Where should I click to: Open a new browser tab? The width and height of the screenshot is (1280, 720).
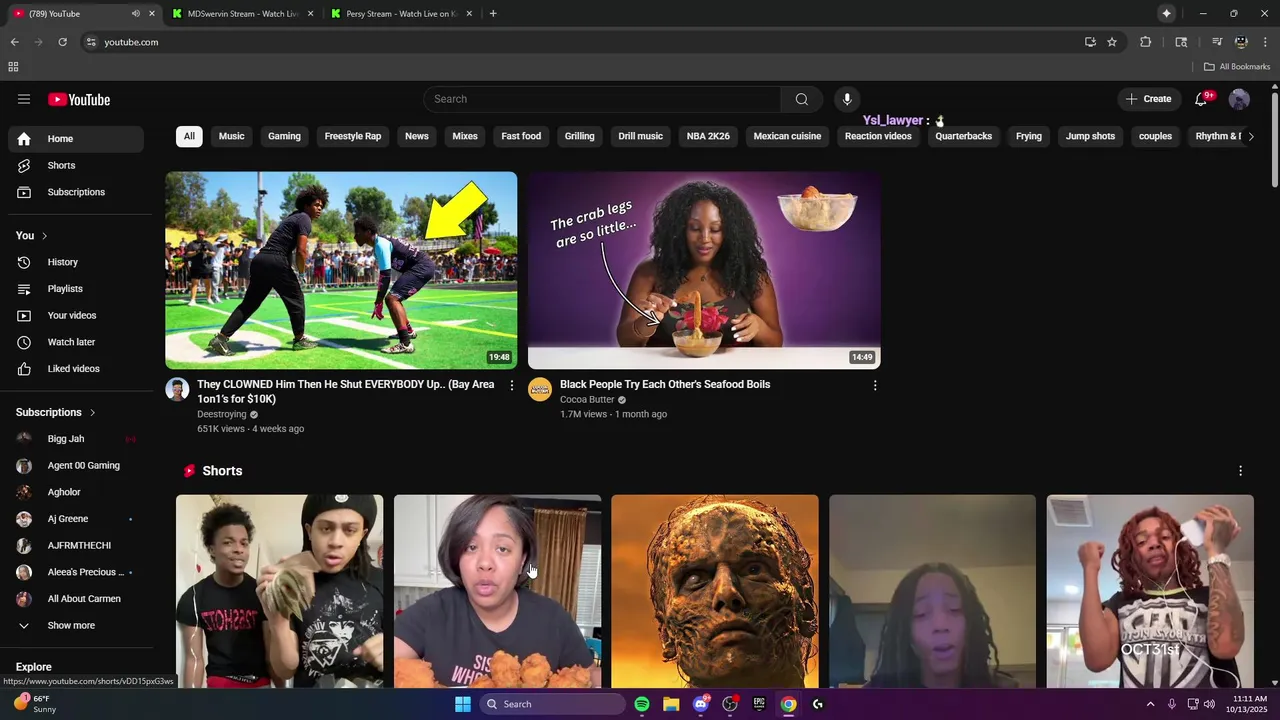coord(493,14)
